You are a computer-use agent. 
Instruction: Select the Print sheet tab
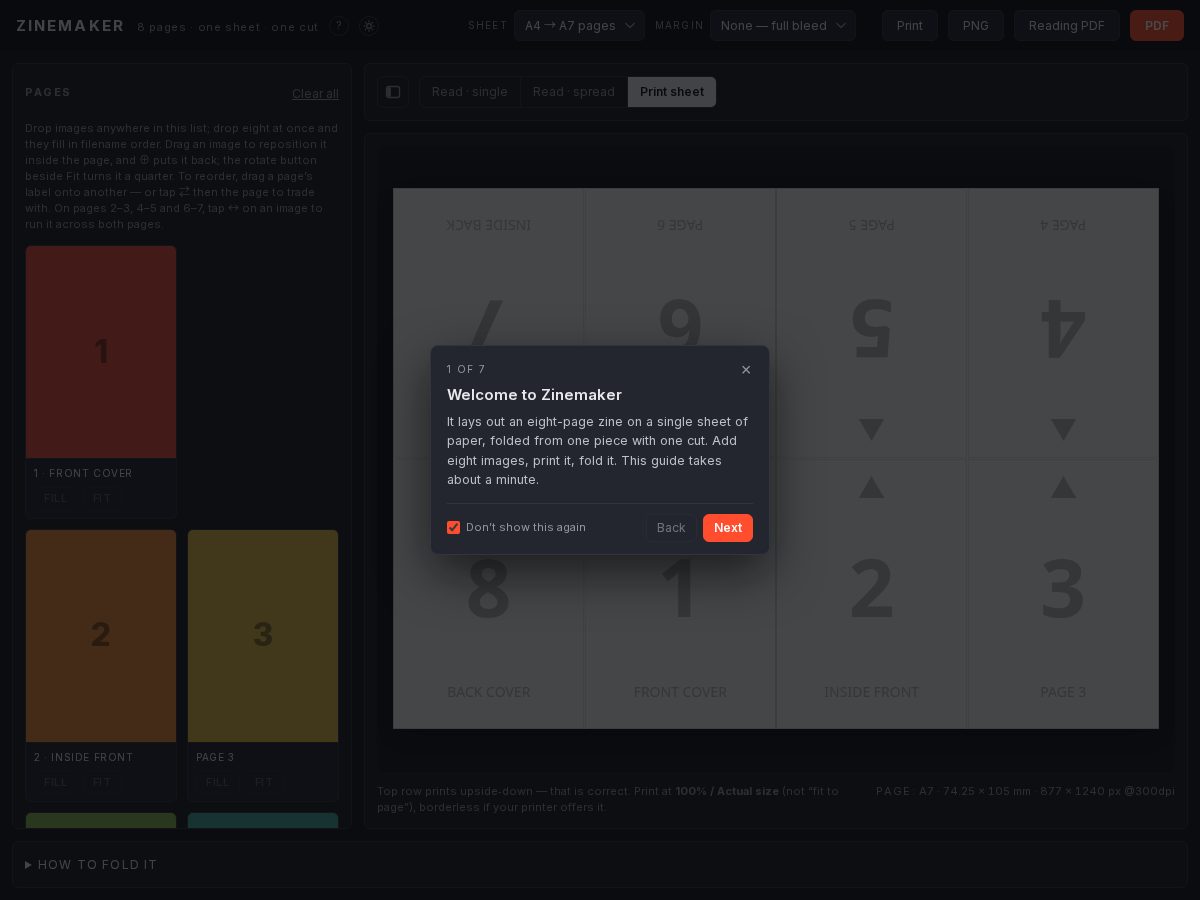pyautogui.click(x=672, y=92)
